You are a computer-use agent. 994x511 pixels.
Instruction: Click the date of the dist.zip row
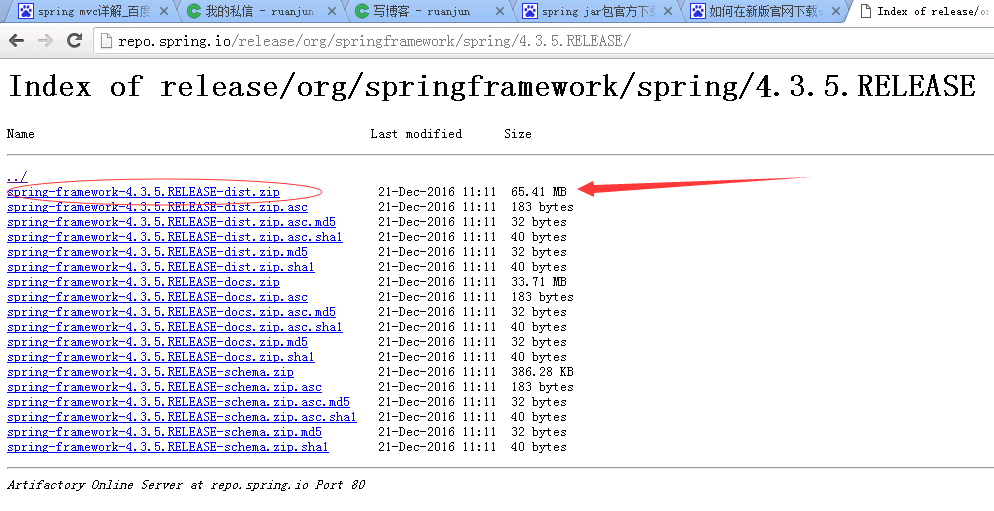click(x=437, y=192)
